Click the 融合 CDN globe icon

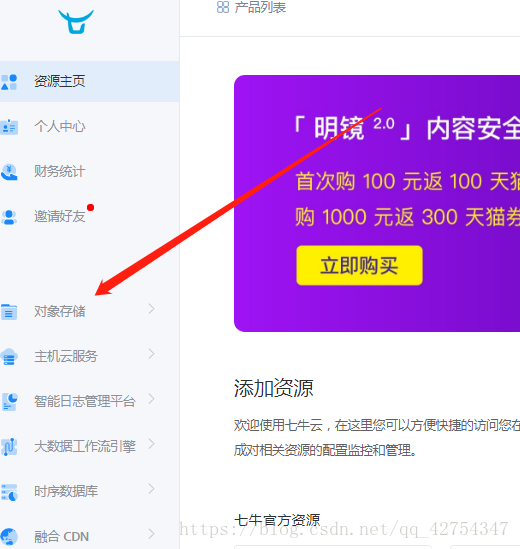pos(9,537)
